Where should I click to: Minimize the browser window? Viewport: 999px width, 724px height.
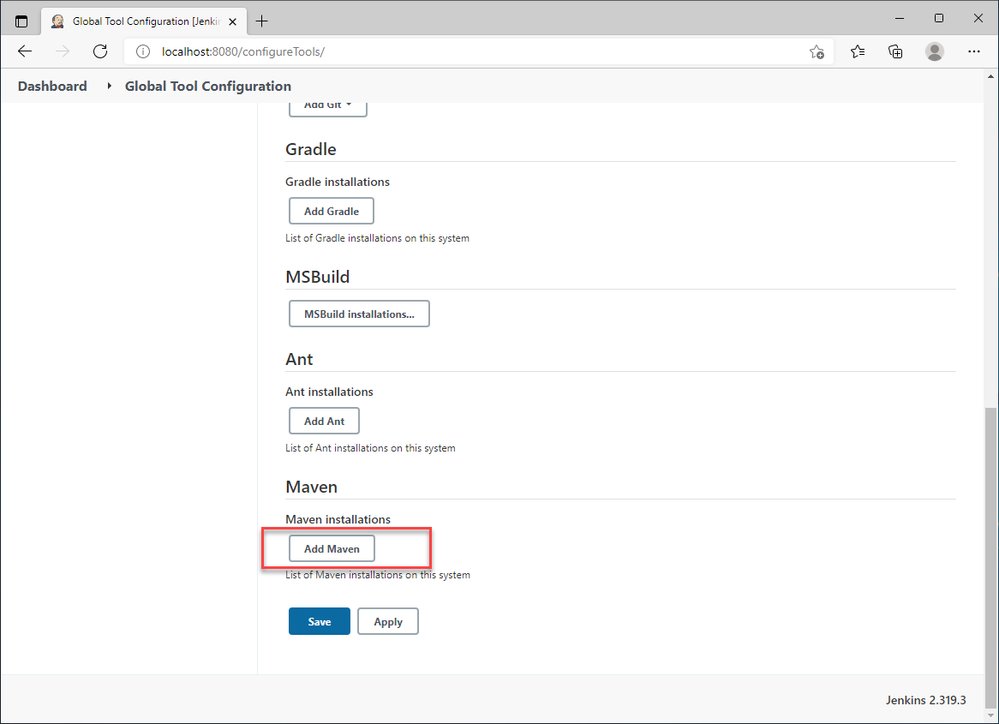[899, 18]
